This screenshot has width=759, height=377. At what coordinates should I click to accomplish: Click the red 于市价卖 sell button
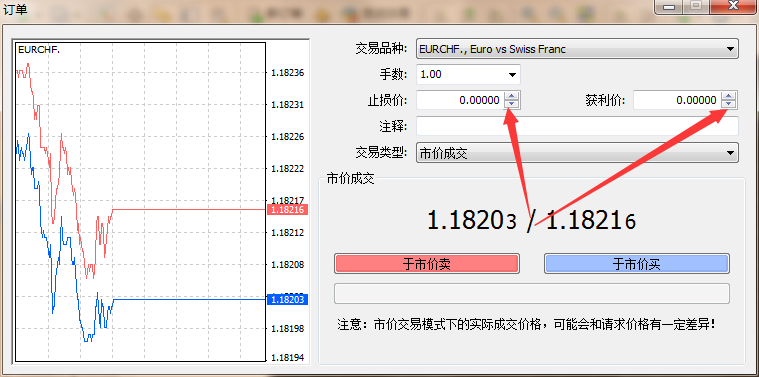[427, 264]
